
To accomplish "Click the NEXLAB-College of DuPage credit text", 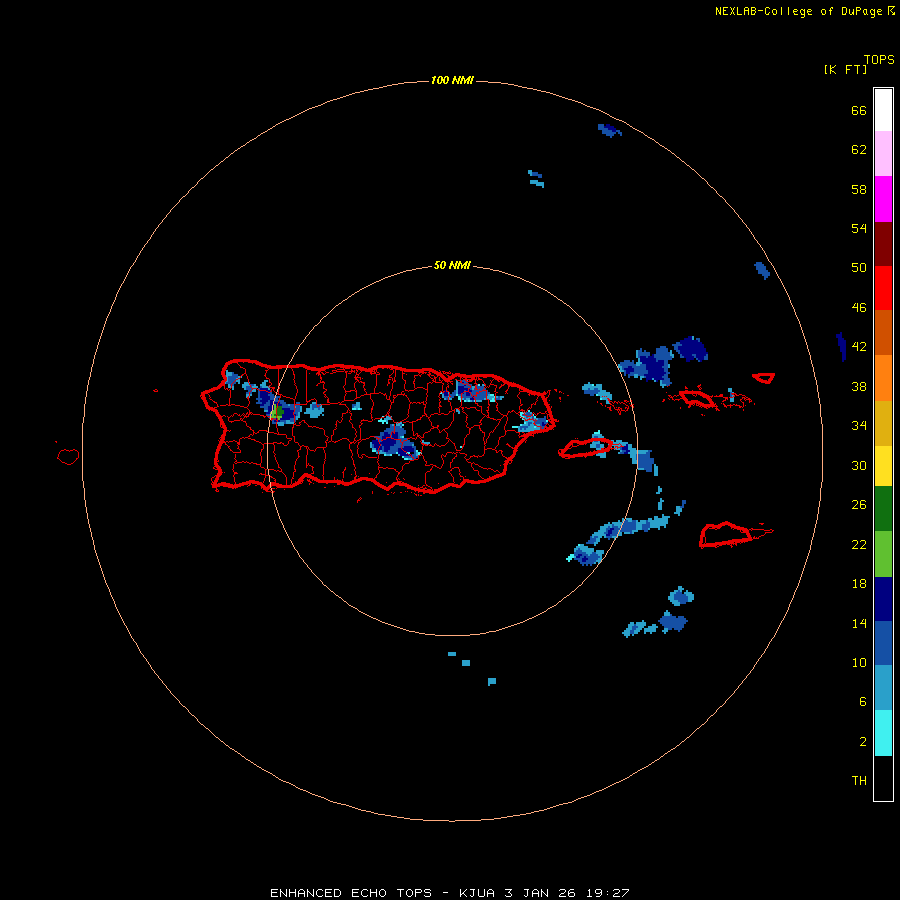I will point(804,11).
